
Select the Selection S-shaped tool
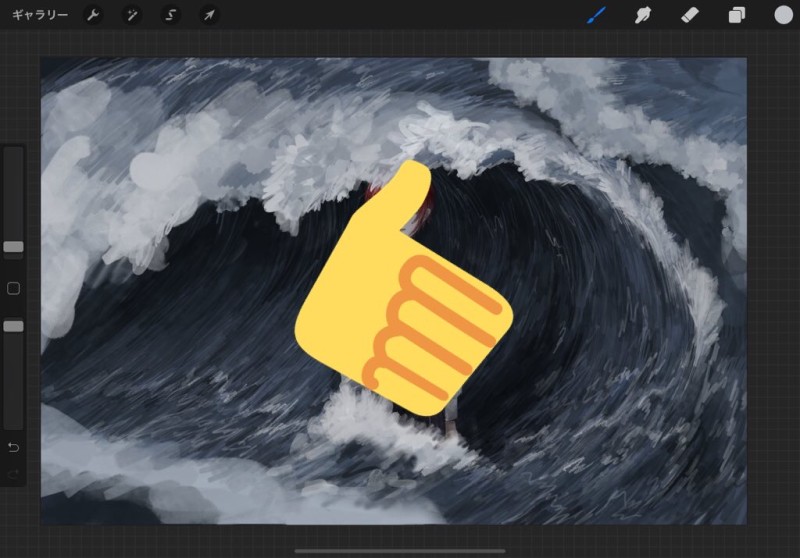tap(170, 15)
